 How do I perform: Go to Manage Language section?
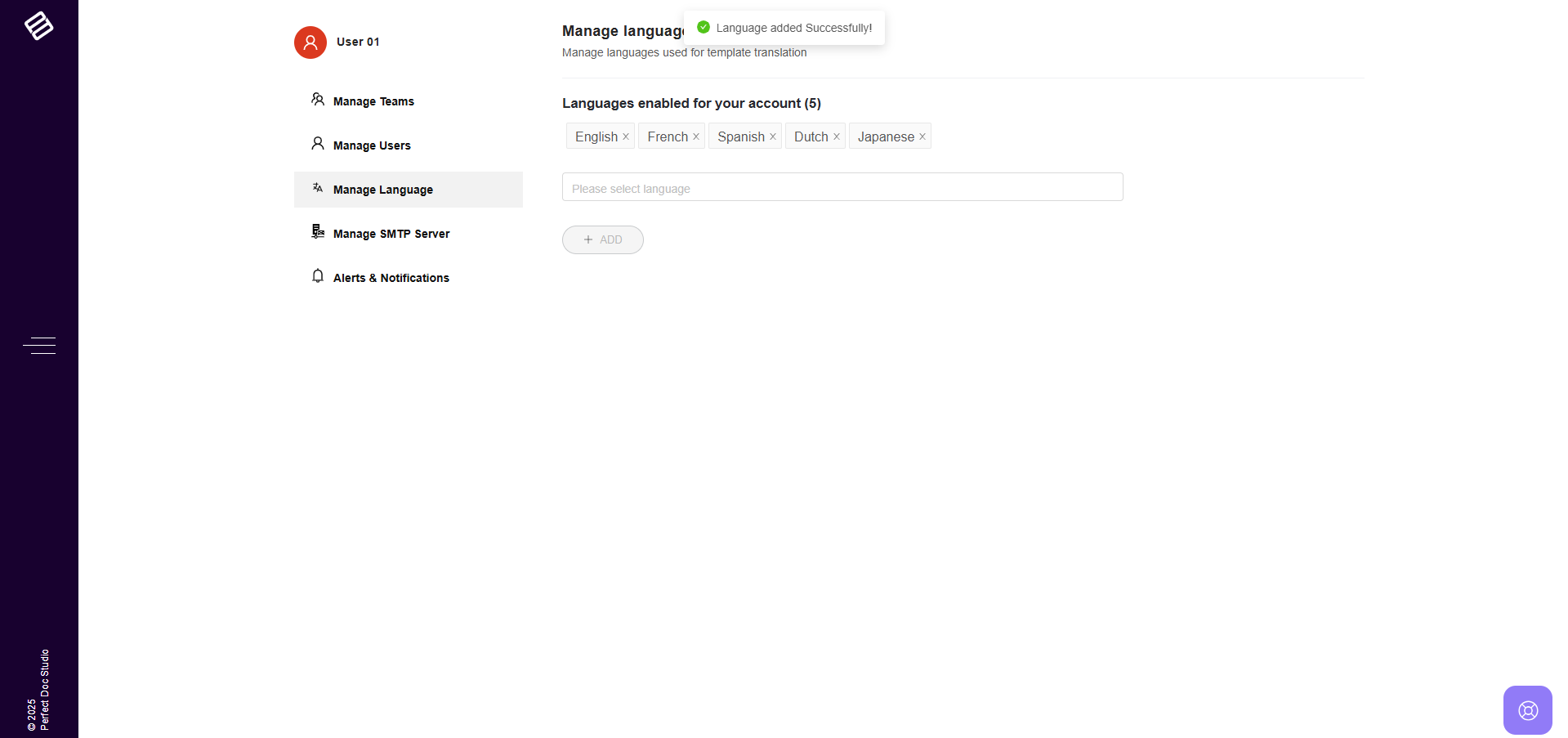coord(383,190)
